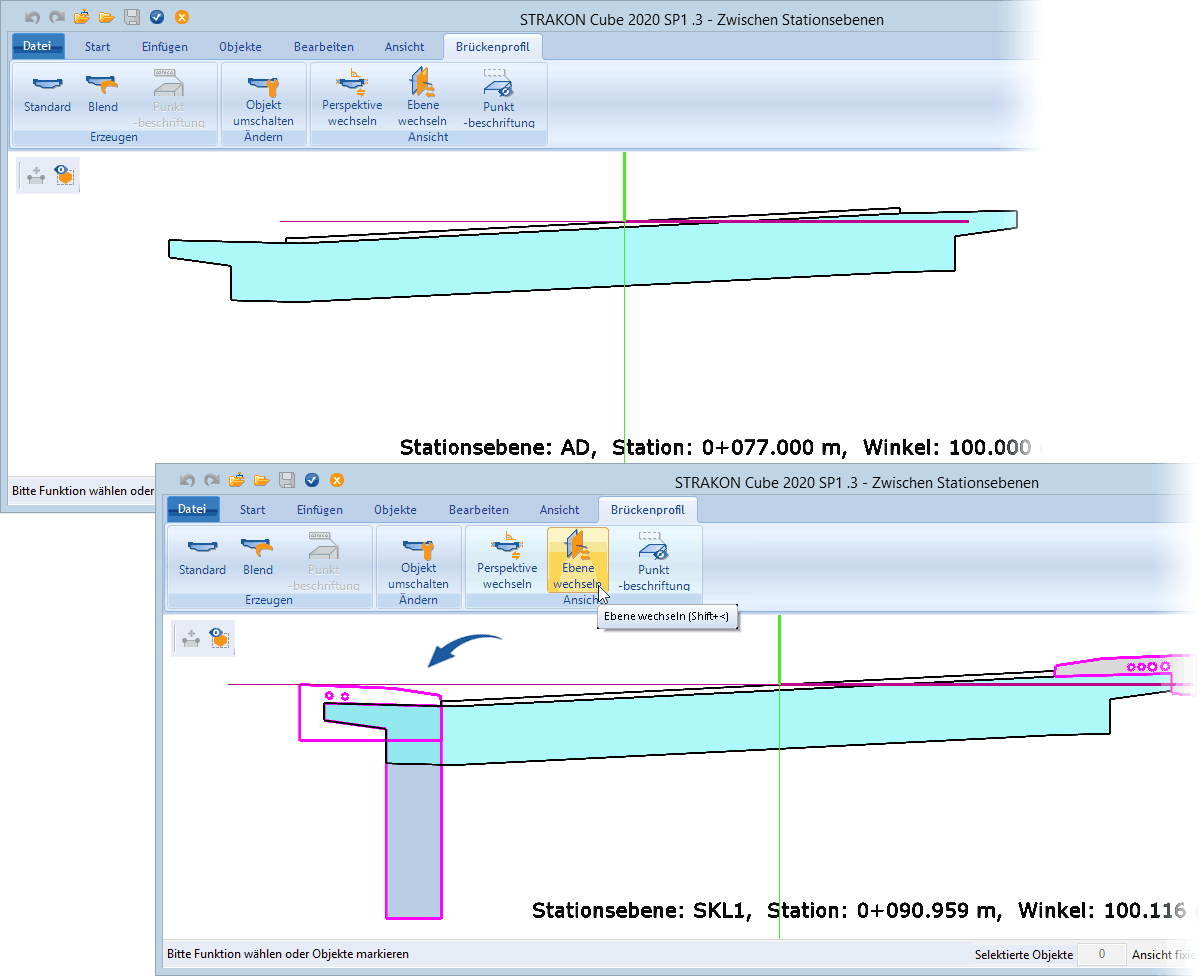Click orange cancel X icon in lower window
This screenshot has height=976, width=1200.
coord(337,480)
